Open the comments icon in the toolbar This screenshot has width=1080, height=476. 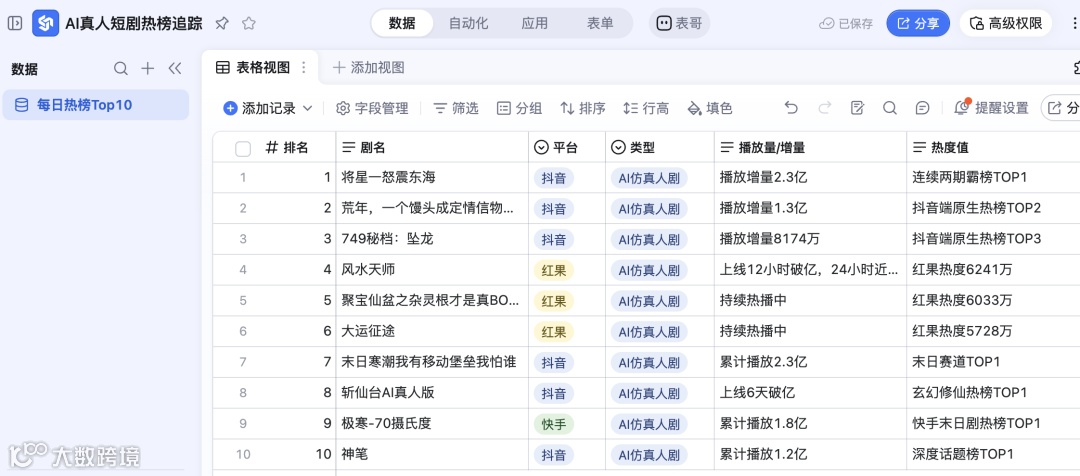923,108
